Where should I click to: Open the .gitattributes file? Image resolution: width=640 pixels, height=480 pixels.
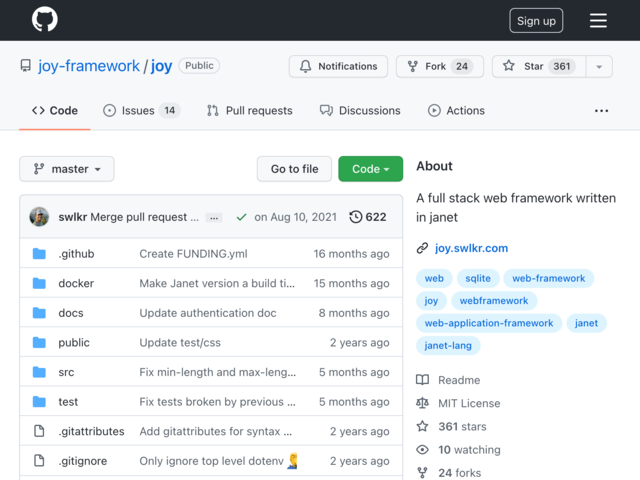(91, 431)
